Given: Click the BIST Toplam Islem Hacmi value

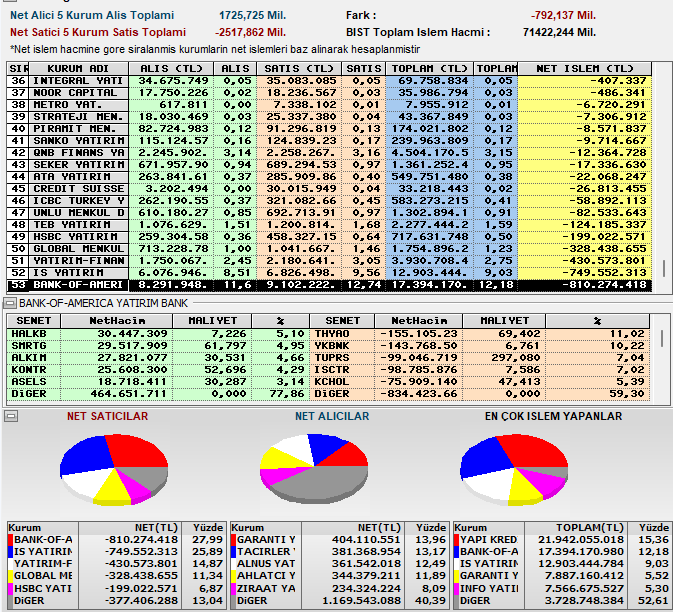Looking at the screenshot, I should point(560,33).
